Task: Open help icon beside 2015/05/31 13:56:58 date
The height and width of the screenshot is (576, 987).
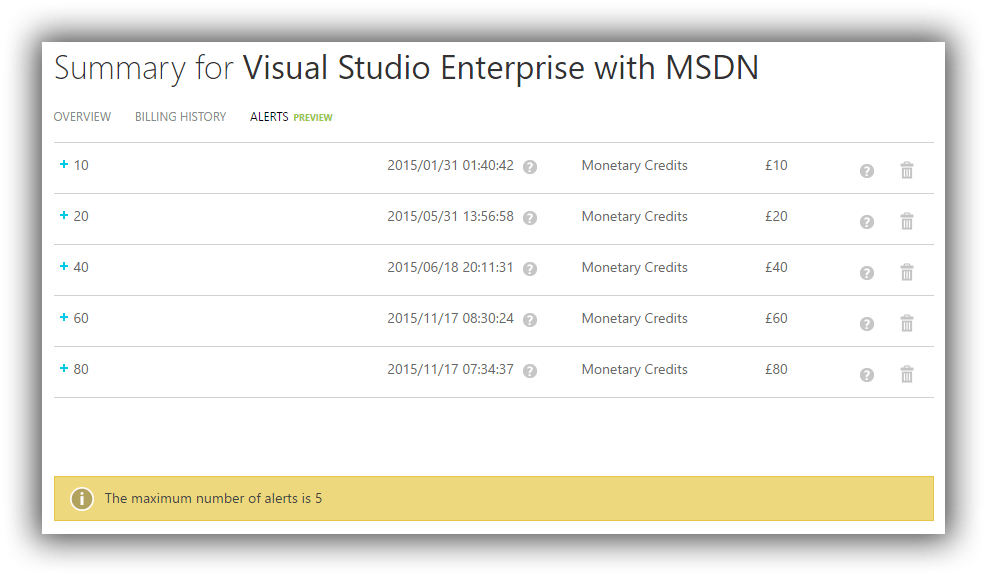Action: coord(530,218)
